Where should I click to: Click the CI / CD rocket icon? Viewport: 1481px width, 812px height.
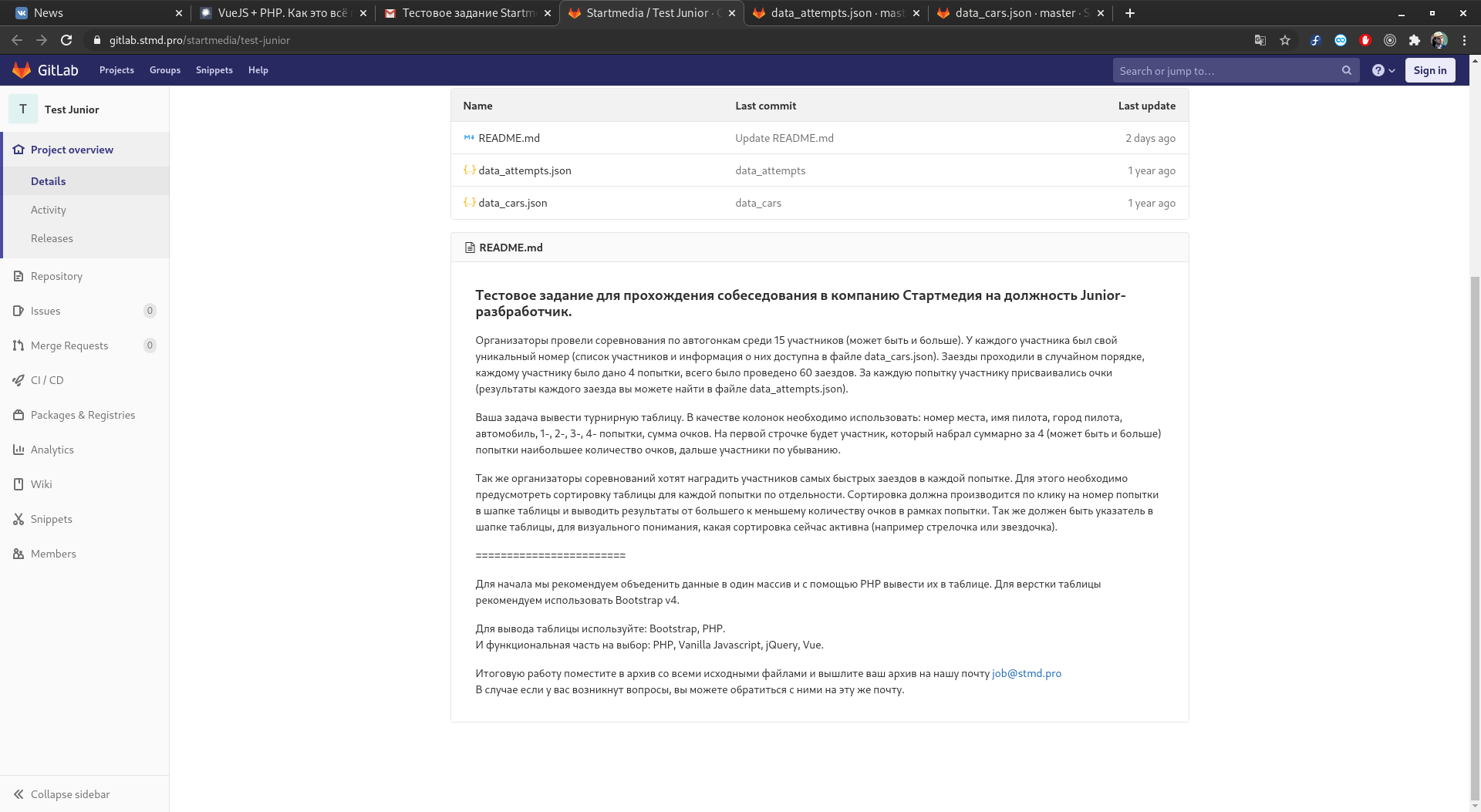point(19,380)
